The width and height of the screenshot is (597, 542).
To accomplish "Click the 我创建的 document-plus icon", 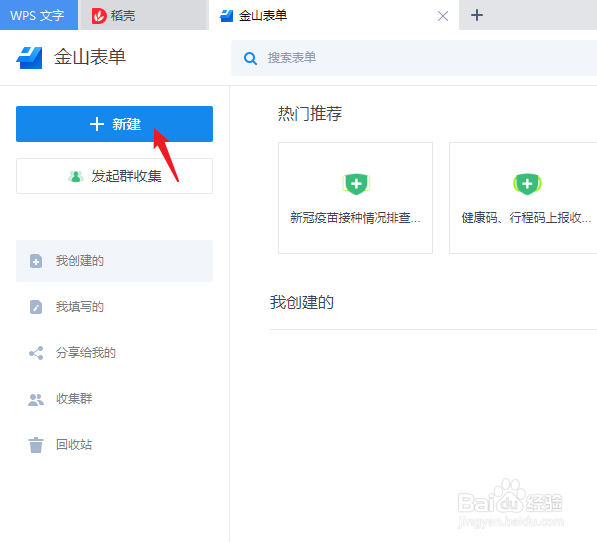I will click(x=36, y=261).
